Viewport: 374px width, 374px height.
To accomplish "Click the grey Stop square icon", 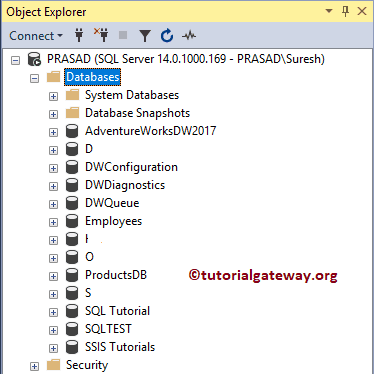I will [x=123, y=35].
